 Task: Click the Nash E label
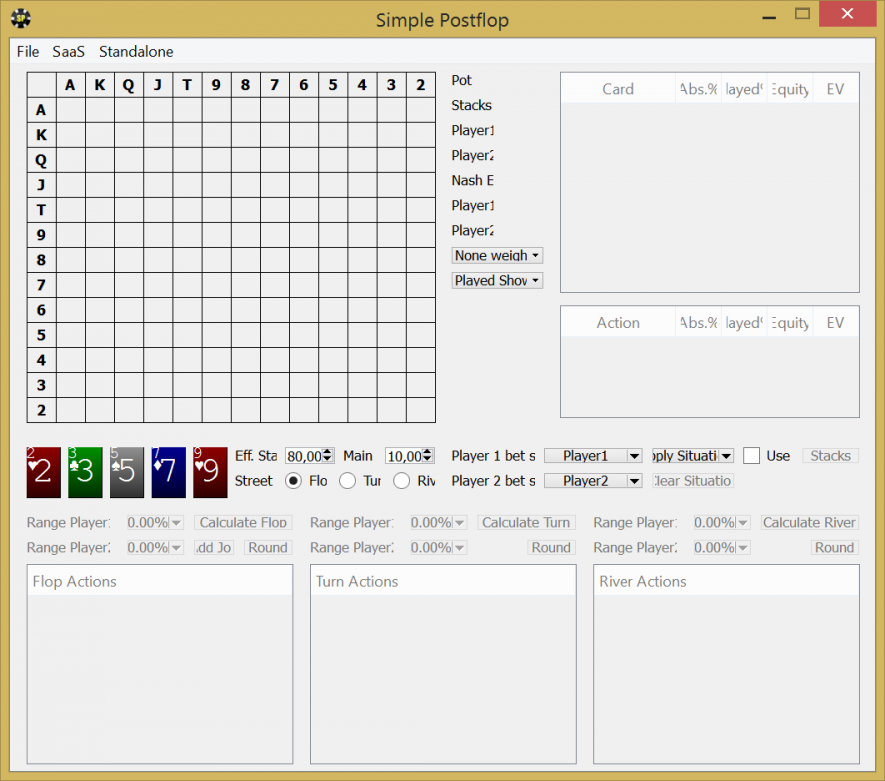(472, 180)
